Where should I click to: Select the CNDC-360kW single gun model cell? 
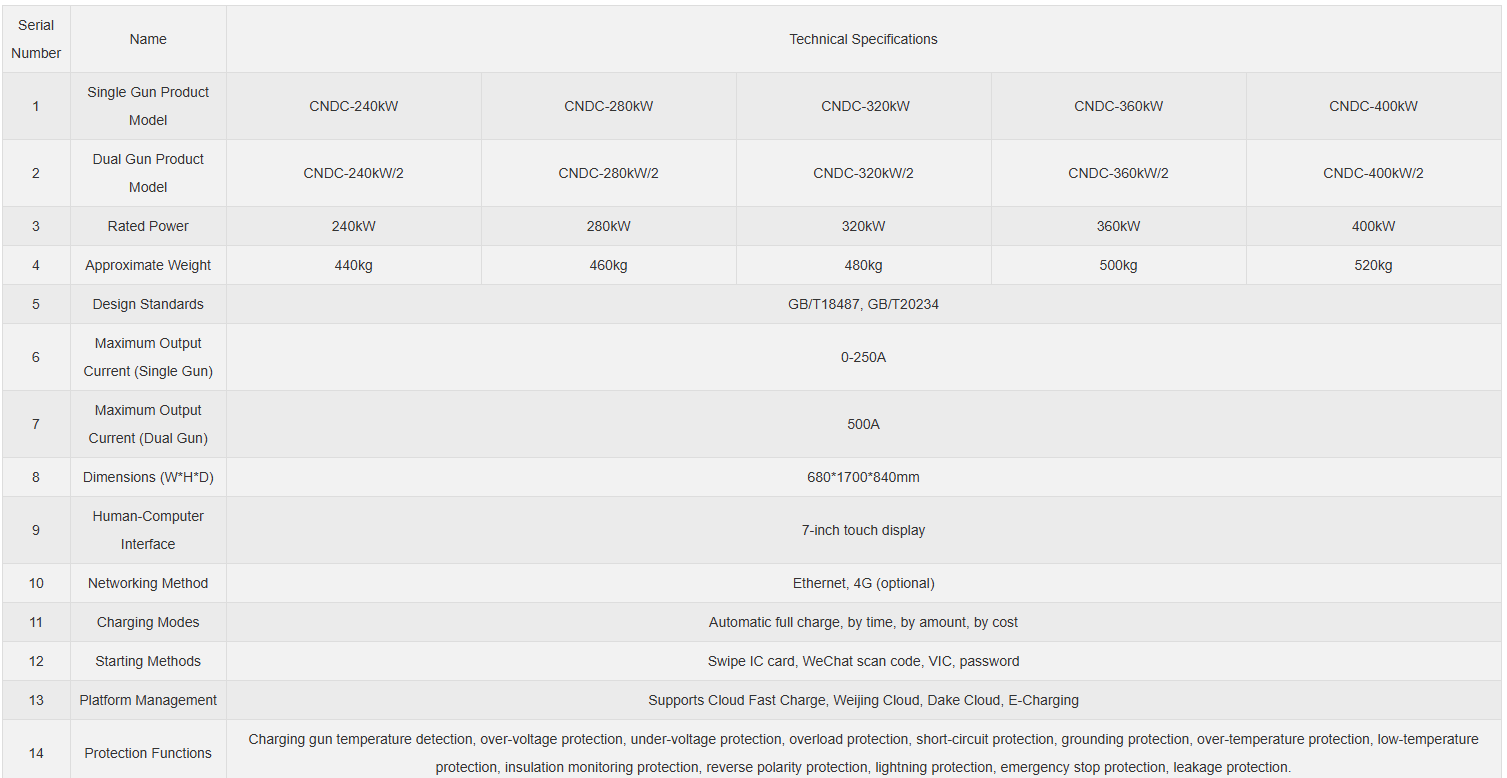click(1118, 106)
